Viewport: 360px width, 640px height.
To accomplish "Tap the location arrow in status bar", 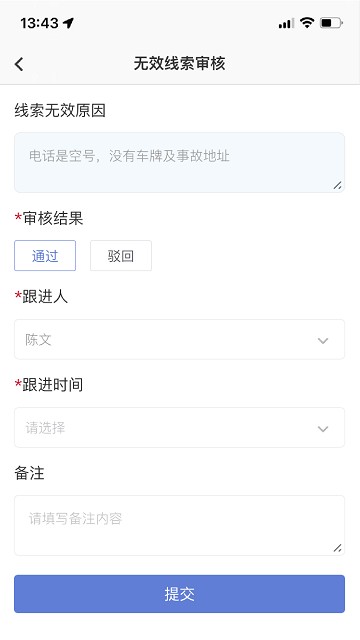I will coord(69,23).
